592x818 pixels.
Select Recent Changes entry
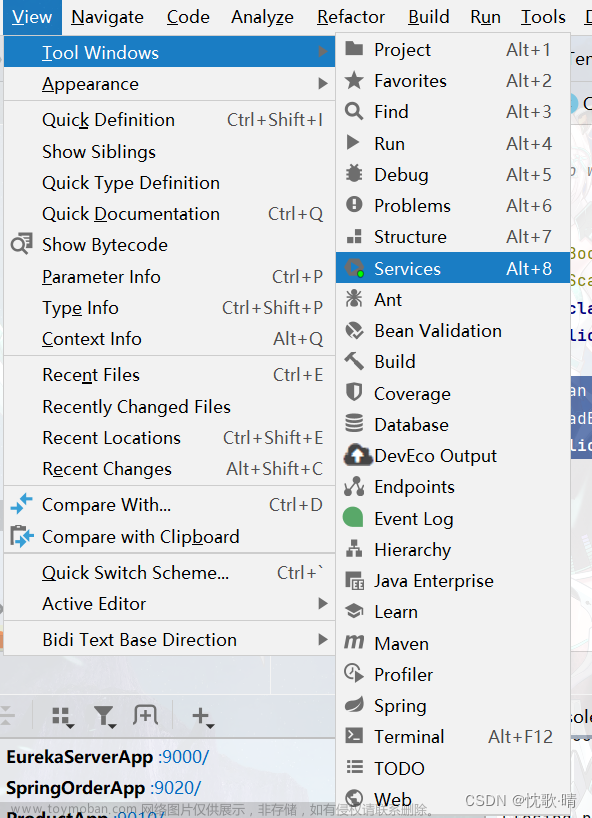click(x=170, y=468)
